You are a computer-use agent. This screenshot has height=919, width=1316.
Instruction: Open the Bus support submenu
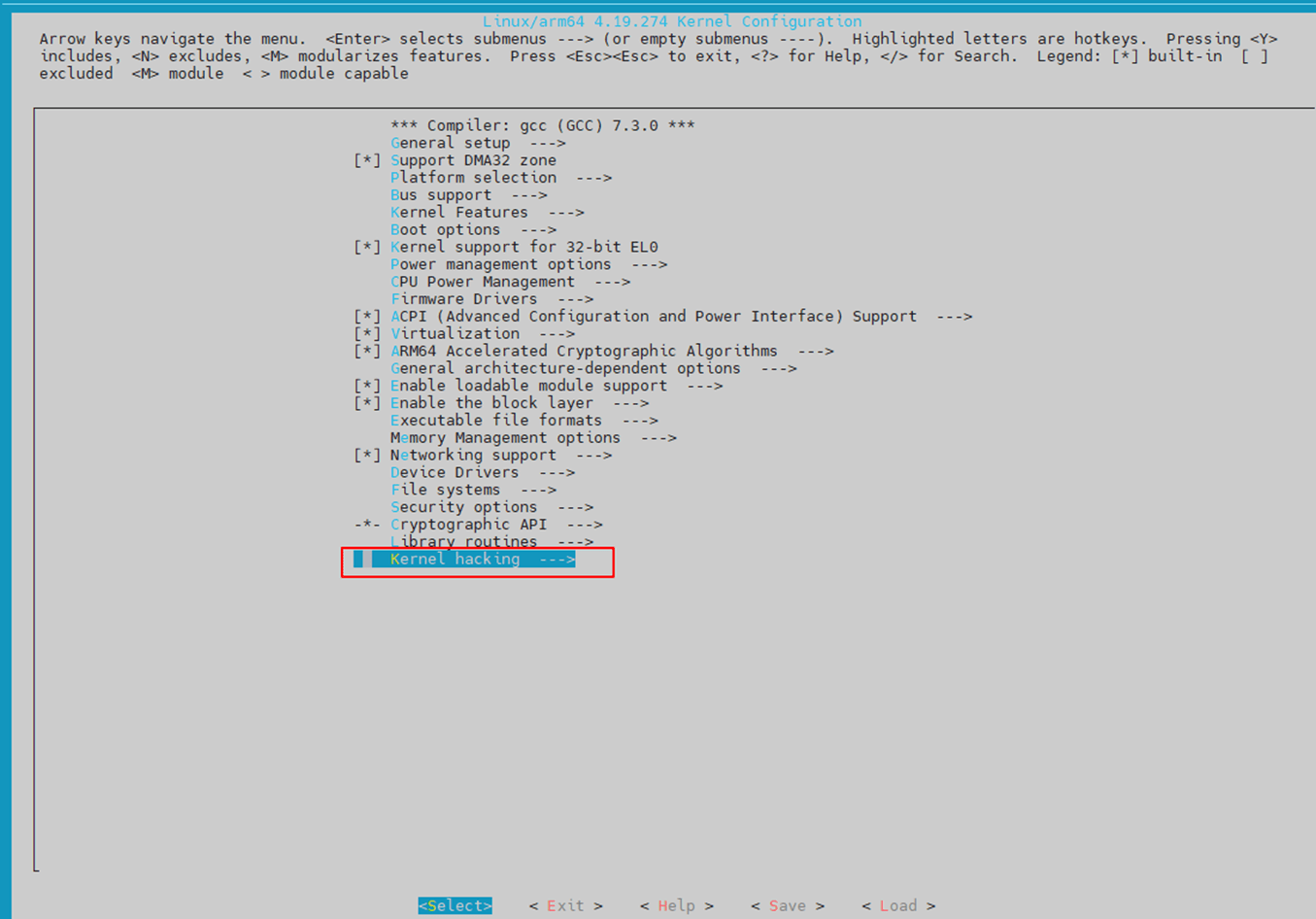[x=469, y=195]
